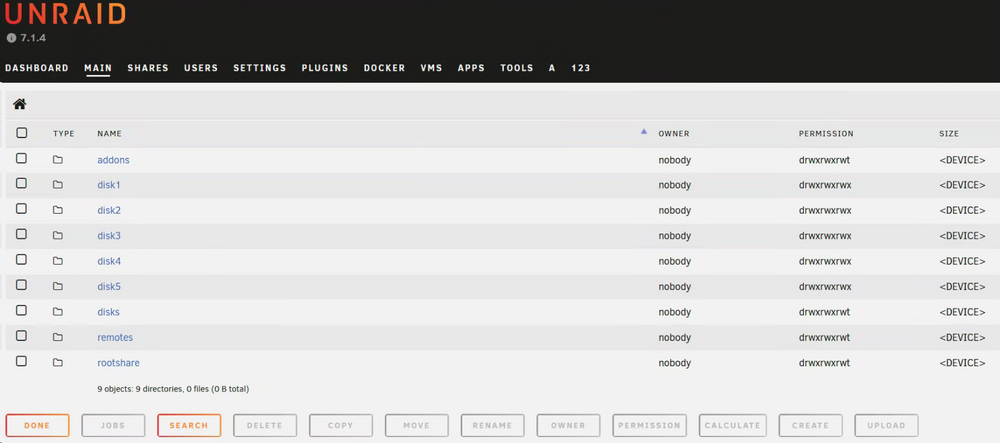Check the box for remotes
The width and height of the screenshot is (1000, 443).
[22, 336]
